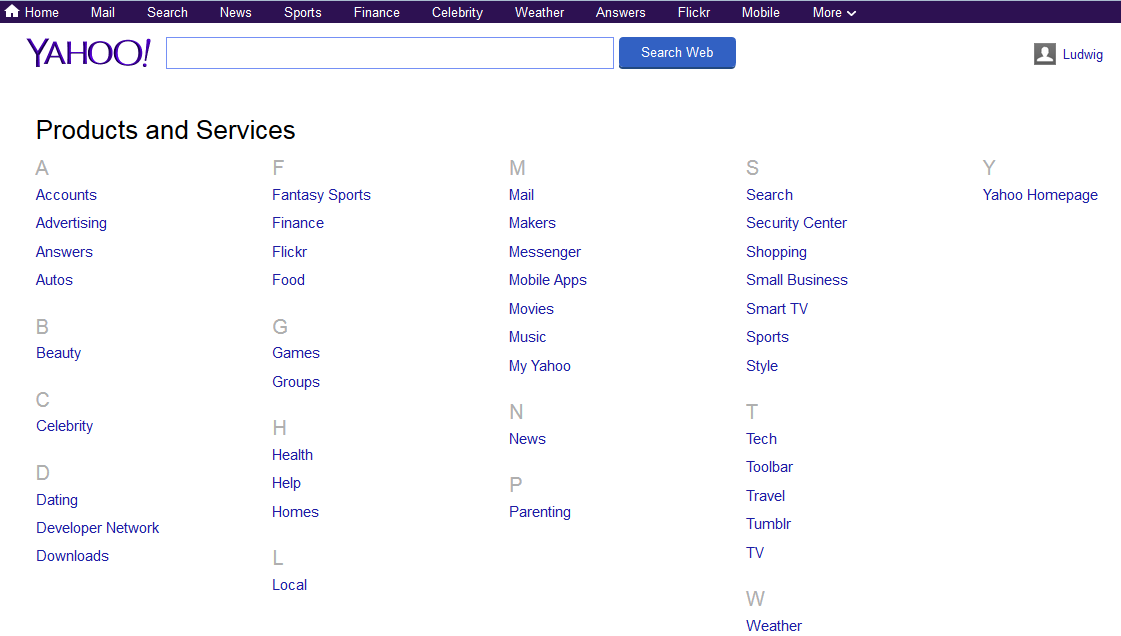Focus the web search text field
The width and height of the screenshot is (1121, 636).
click(x=390, y=53)
